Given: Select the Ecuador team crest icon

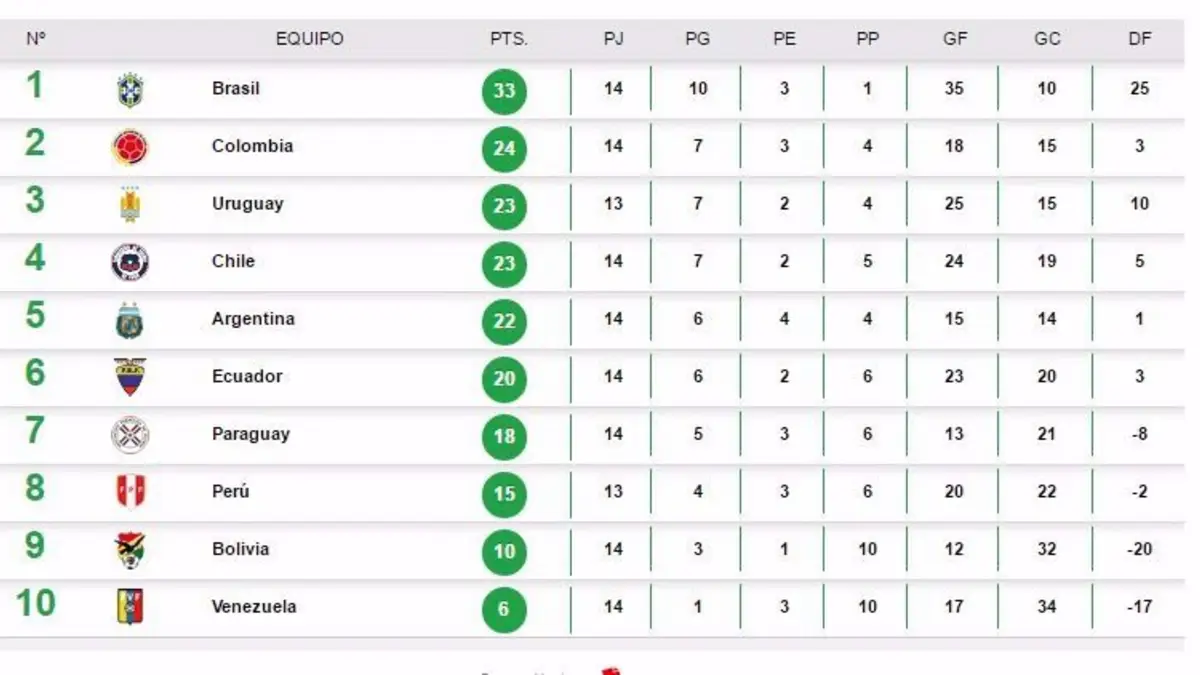Looking at the screenshot, I should [130, 378].
